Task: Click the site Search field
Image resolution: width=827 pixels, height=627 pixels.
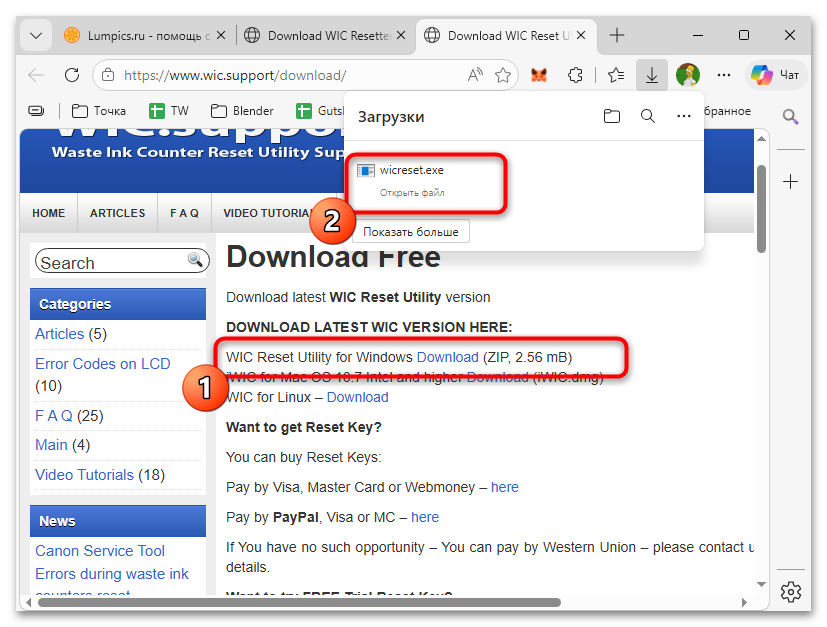Action: tap(112, 262)
